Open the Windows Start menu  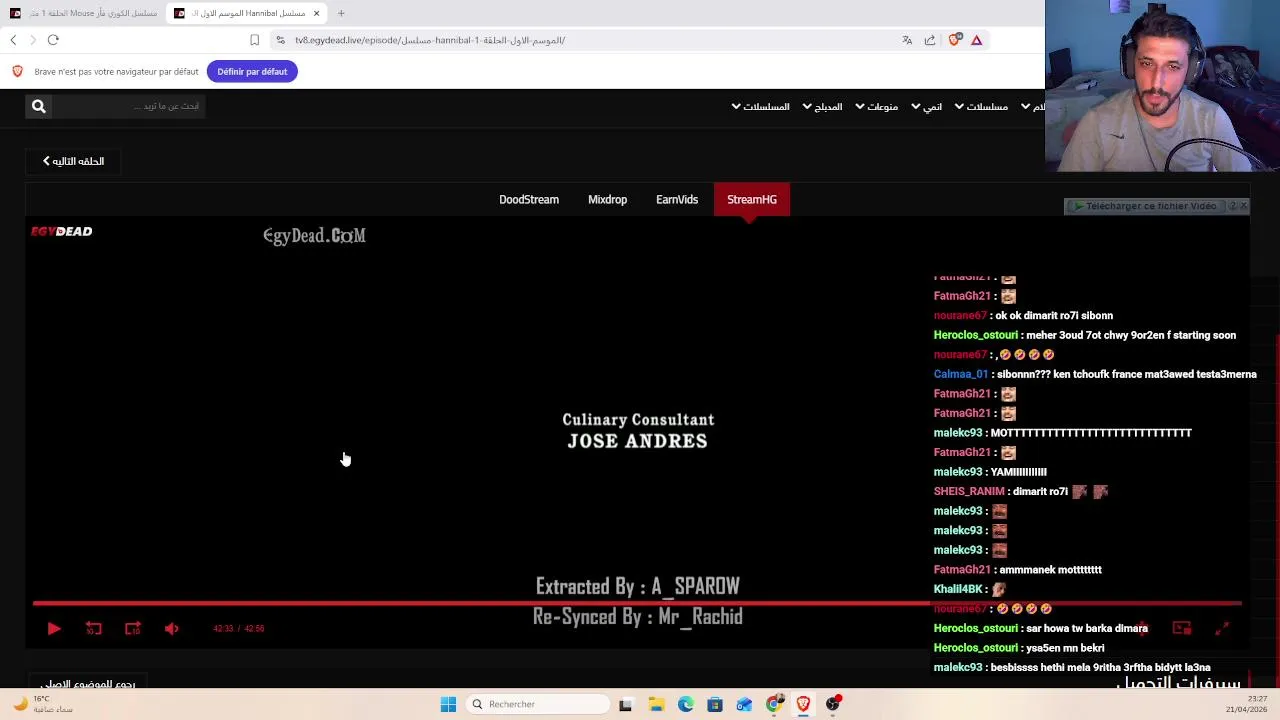448,704
